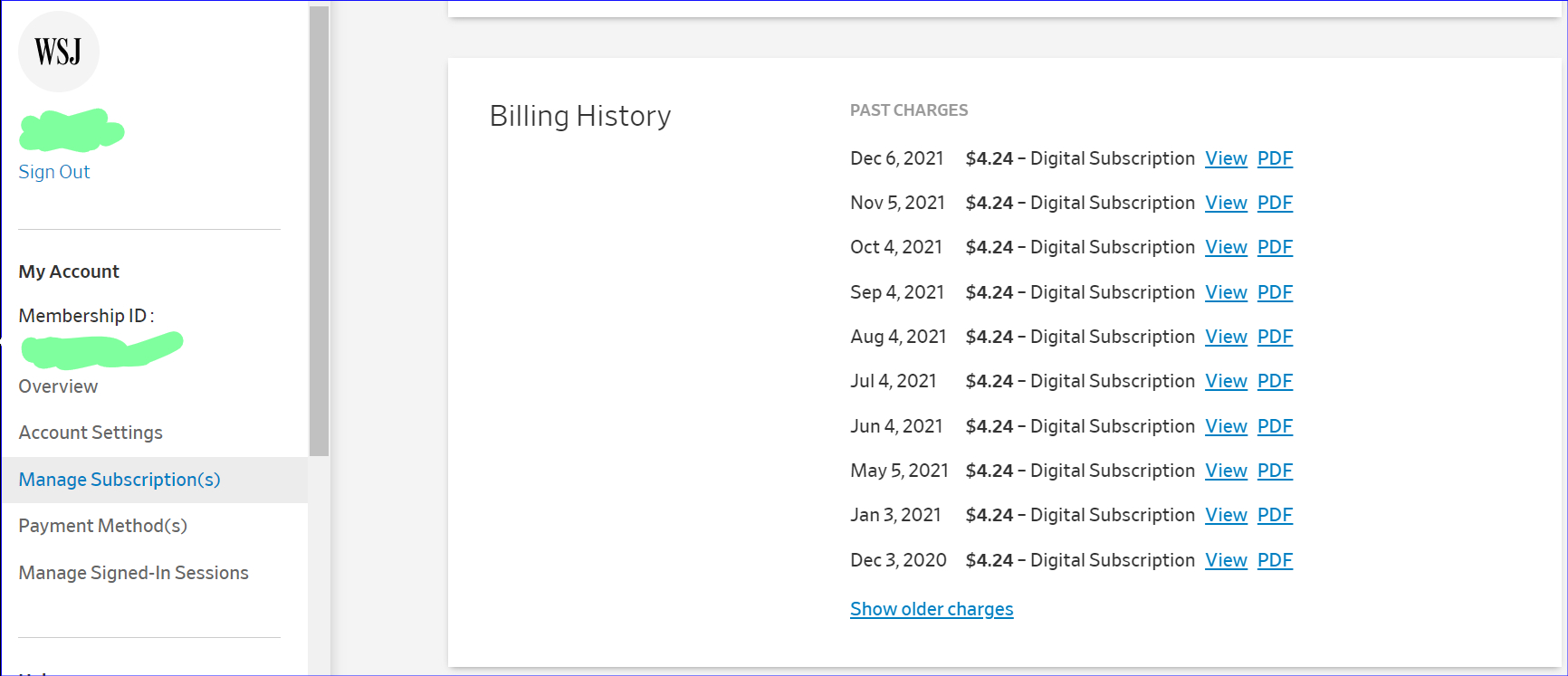1568x676 pixels.
Task: View the Dec 3, 2020 charge
Action: [x=1226, y=560]
